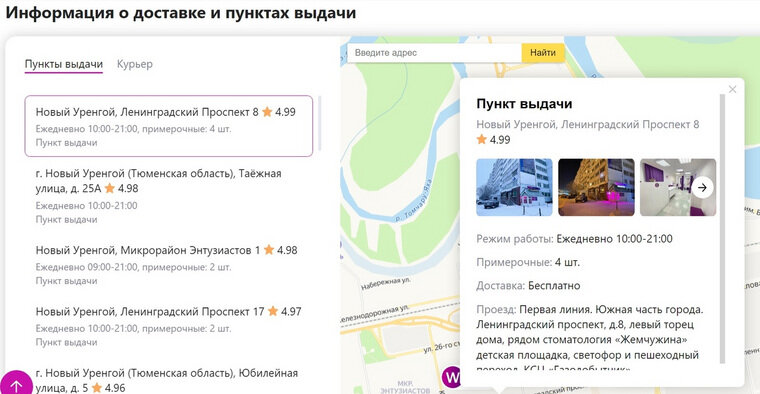Click the purple scroll-to-top arrow button
Screen dimensions: 760x394
pyautogui.click(x=16, y=385)
